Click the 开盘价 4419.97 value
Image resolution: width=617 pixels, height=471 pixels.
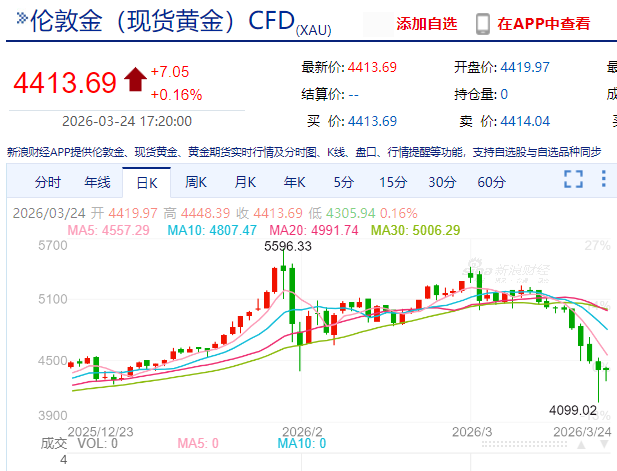point(525,67)
